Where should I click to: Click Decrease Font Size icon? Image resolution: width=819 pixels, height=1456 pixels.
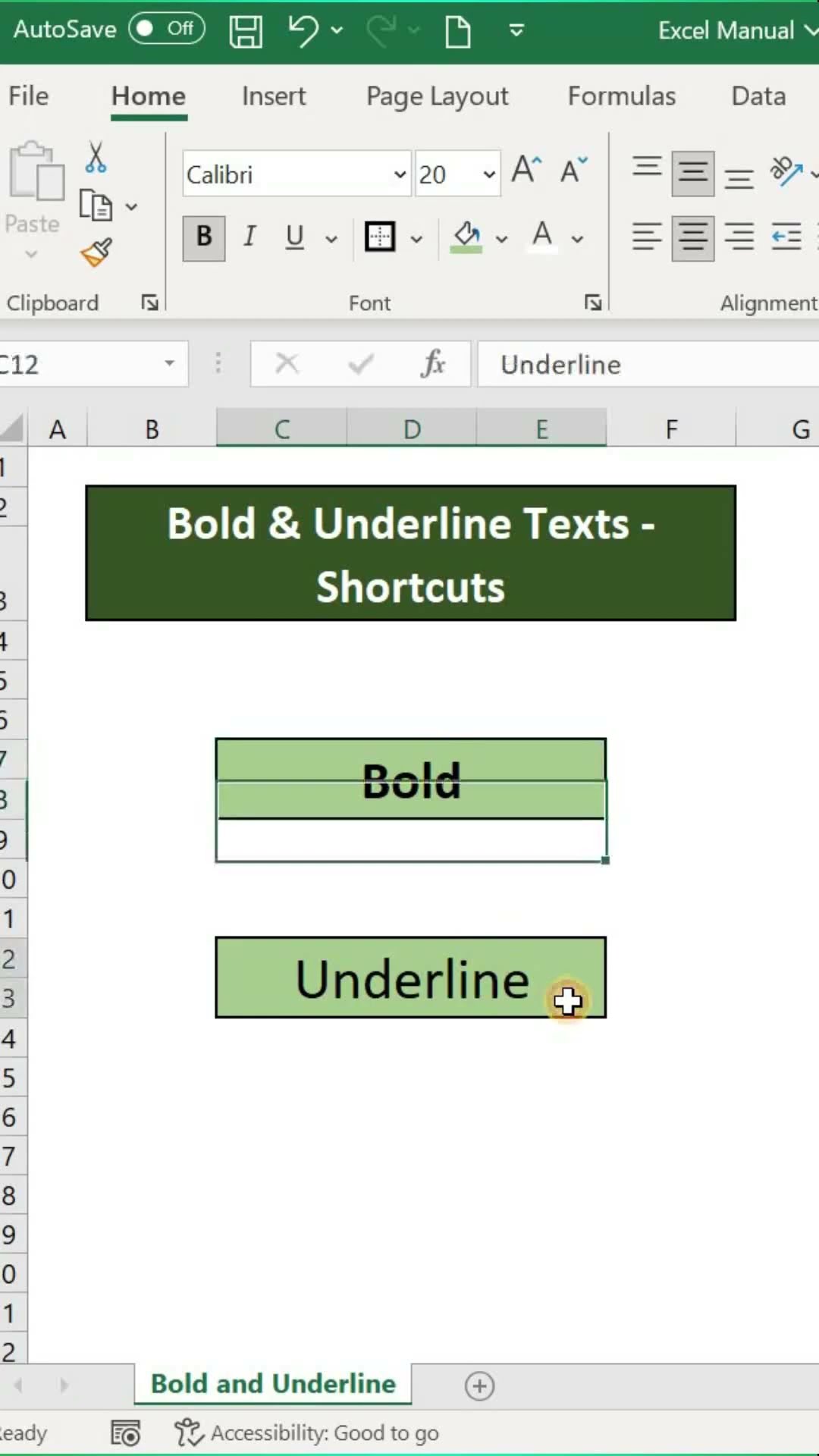[574, 170]
